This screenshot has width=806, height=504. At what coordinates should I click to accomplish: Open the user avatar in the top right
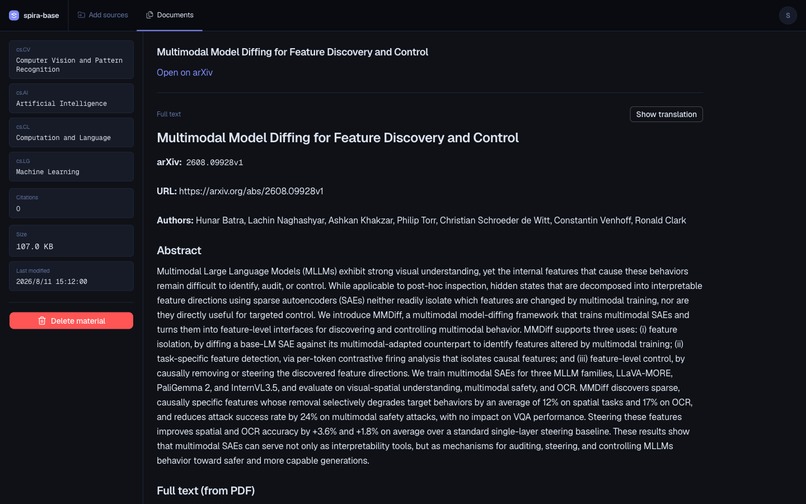787,15
